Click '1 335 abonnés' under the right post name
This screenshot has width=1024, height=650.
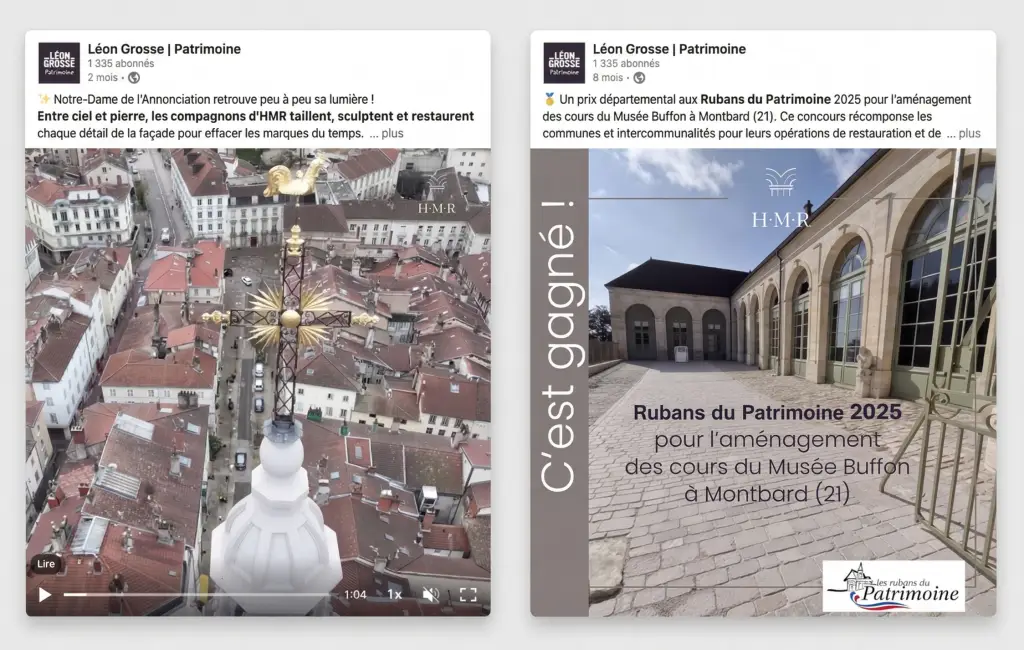click(624, 62)
